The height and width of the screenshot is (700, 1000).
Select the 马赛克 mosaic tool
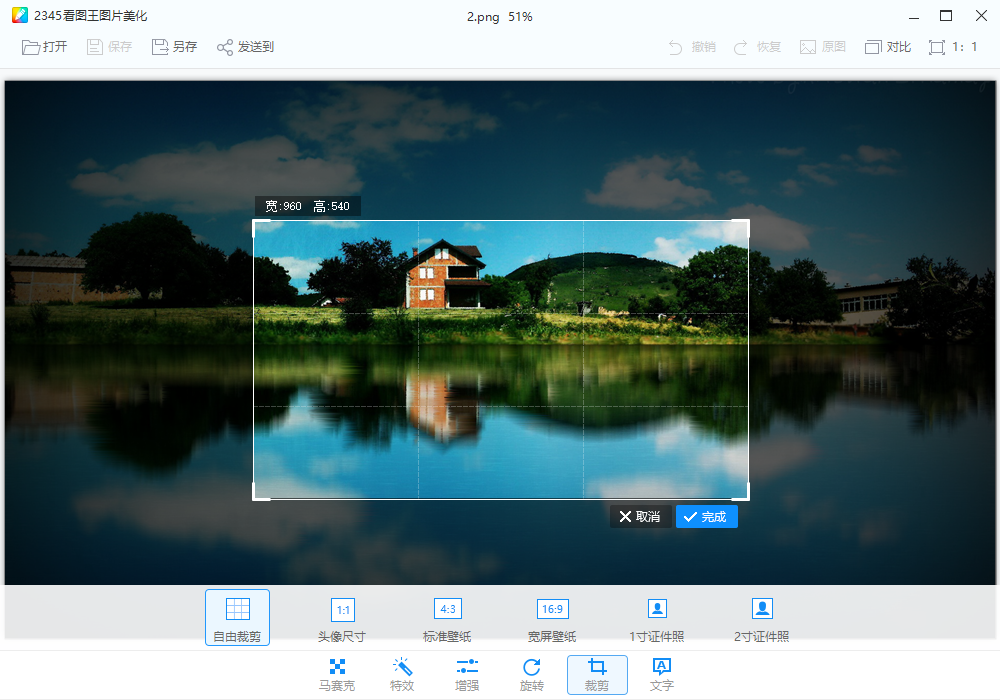tap(337, 674)
